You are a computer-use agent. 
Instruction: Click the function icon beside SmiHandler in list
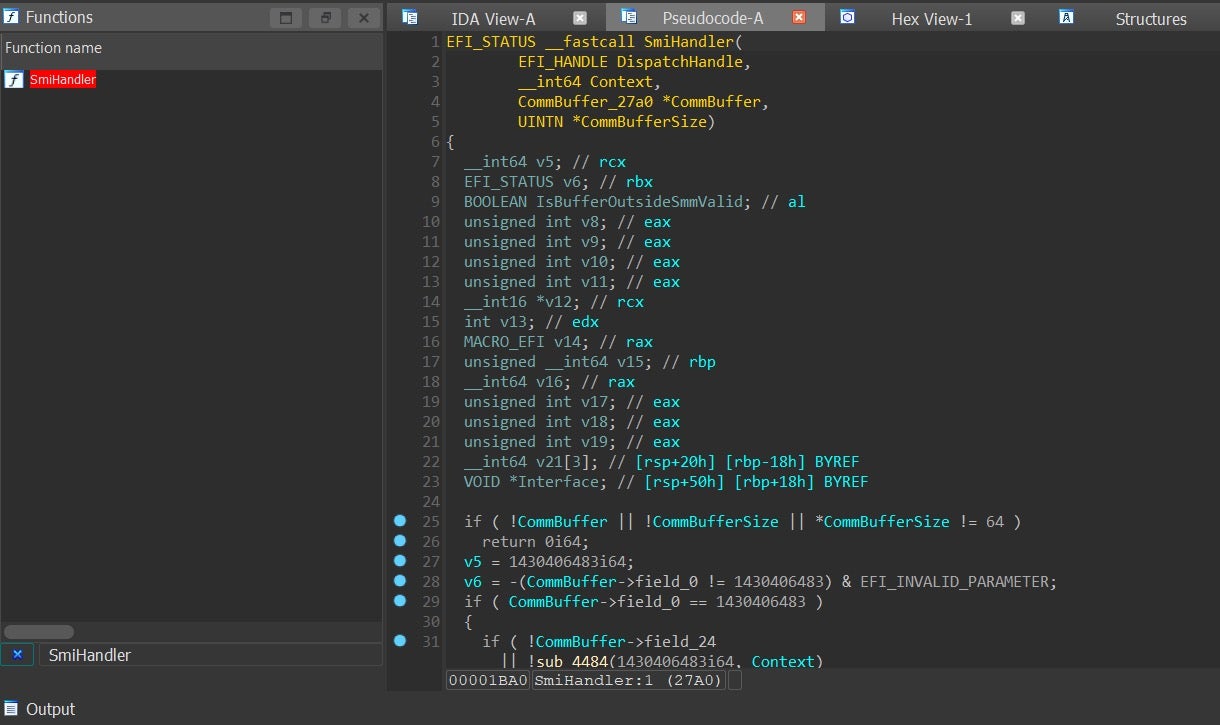click(x=14, y=80)
